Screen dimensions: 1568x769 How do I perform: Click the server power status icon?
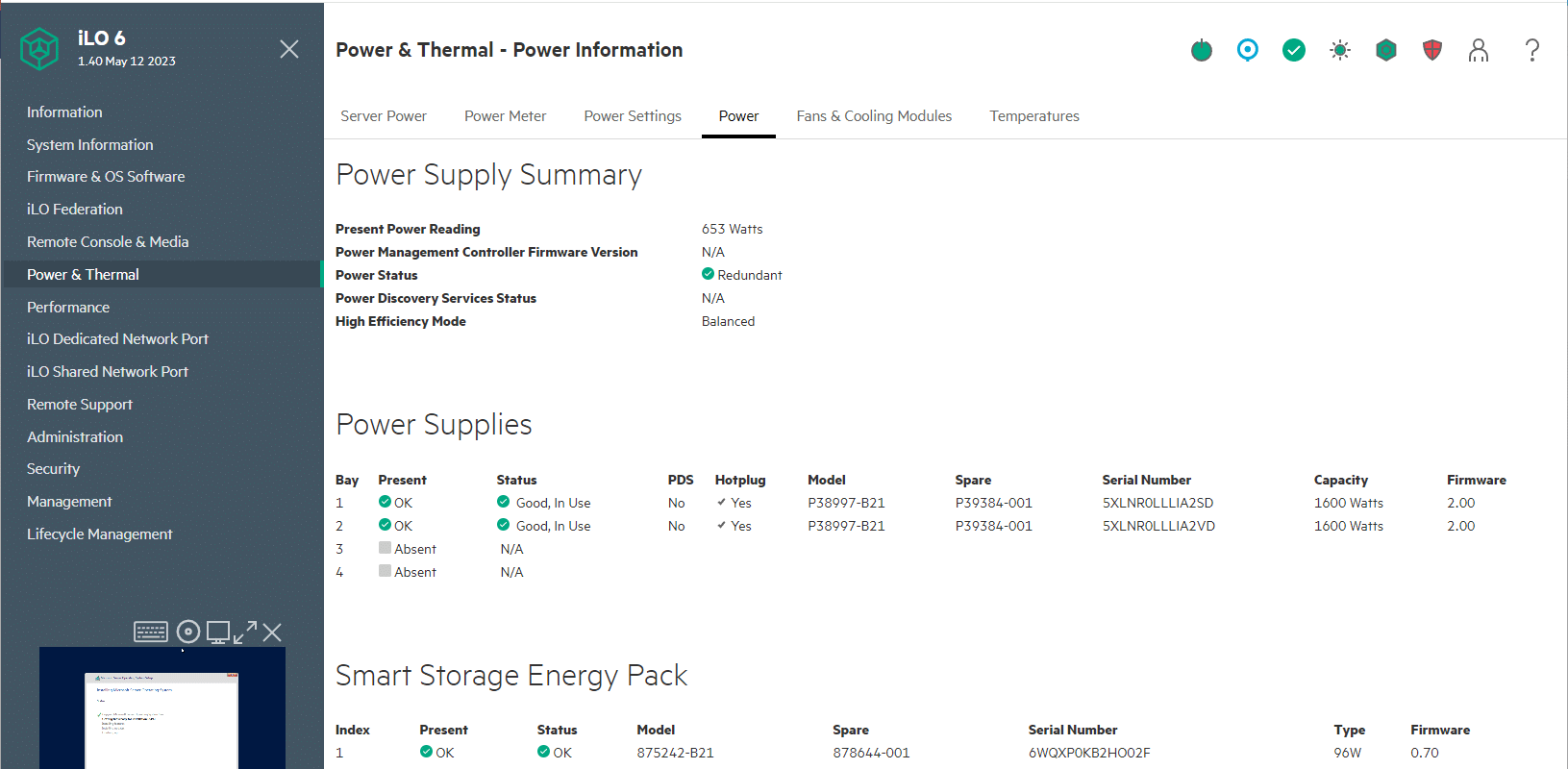point(1202,50)
